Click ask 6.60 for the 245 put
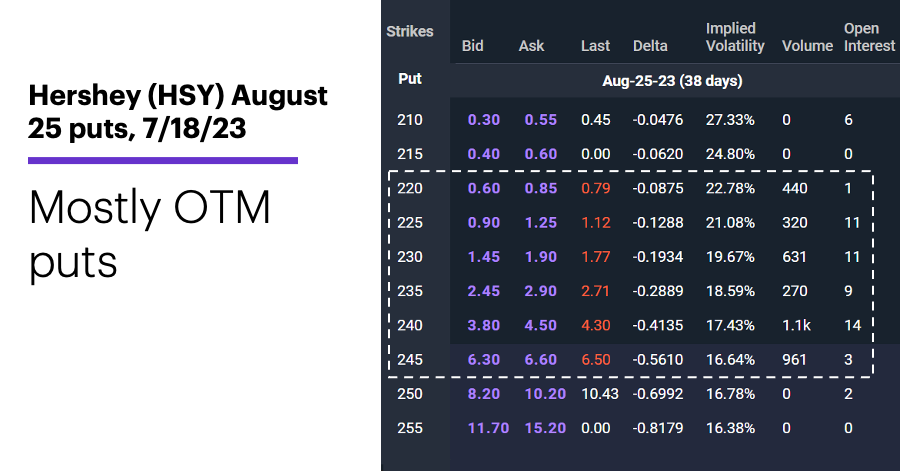The height and width of the screenshot is (471, 900). (x=541, y=360)
